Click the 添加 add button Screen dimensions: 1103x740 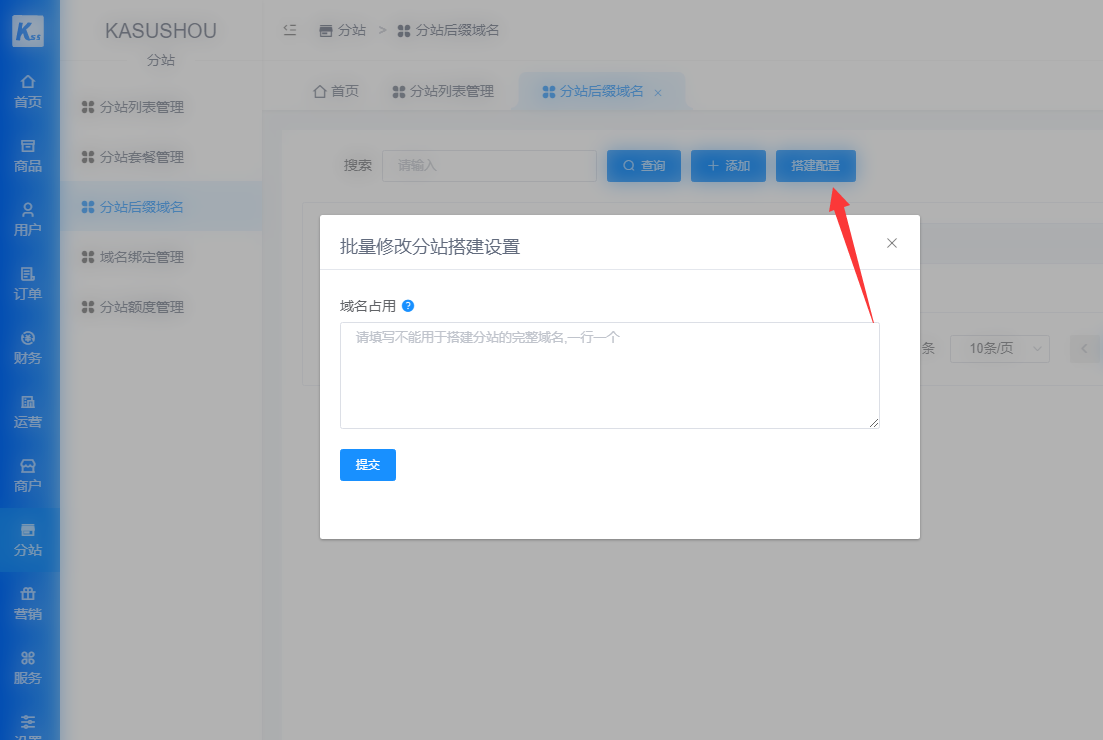[728, 166]
